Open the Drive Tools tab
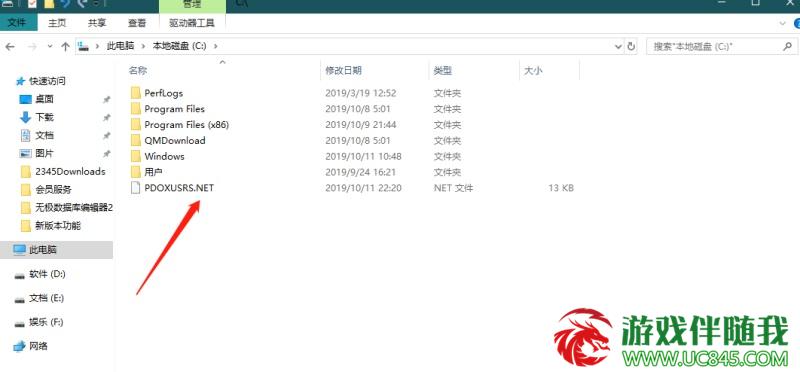800x372 pixels. (192, 23)
